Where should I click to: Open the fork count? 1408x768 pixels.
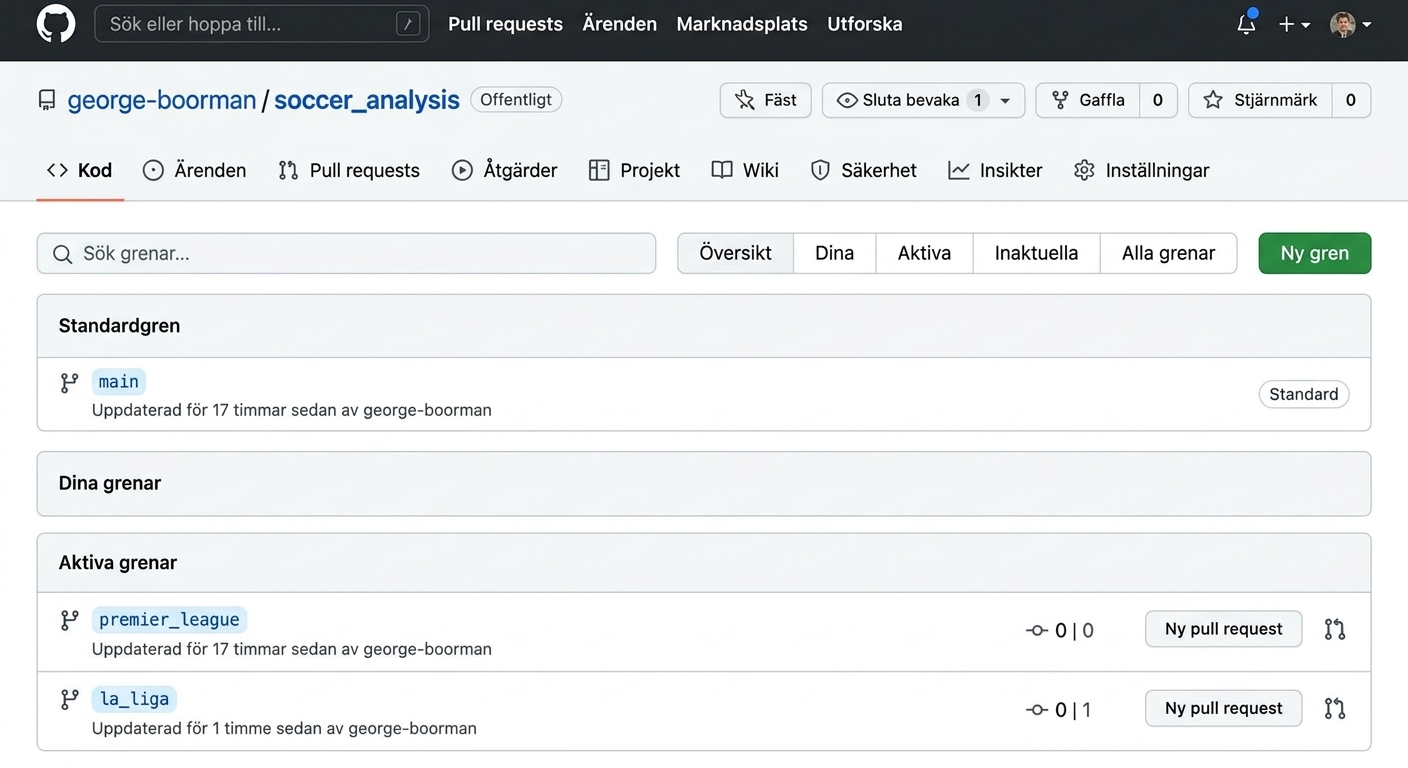point(1158,100)
